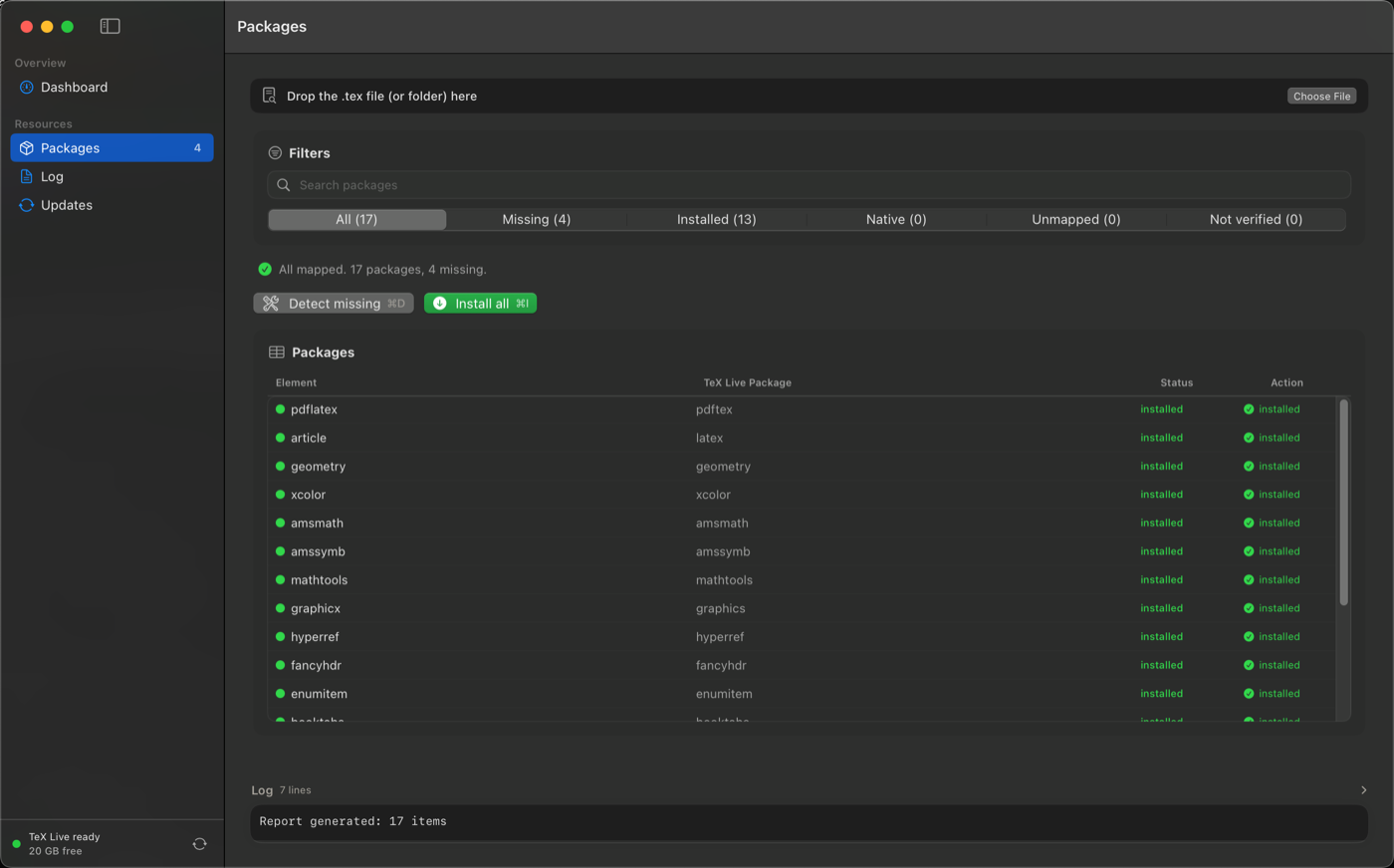Click the document search icon in drop zone
Viewport: 1394px width, 868px height.
pyautogui.click(x=269, y=96)
